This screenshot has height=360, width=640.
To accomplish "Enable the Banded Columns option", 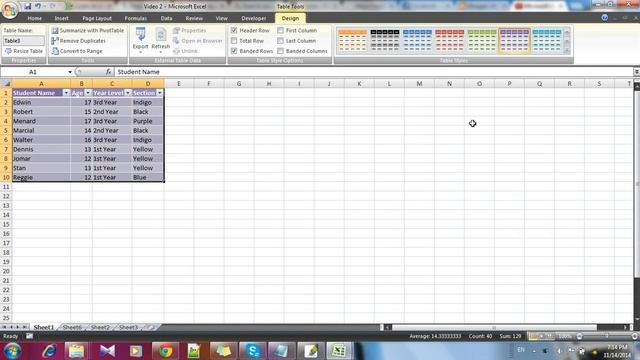I will 280,51.
